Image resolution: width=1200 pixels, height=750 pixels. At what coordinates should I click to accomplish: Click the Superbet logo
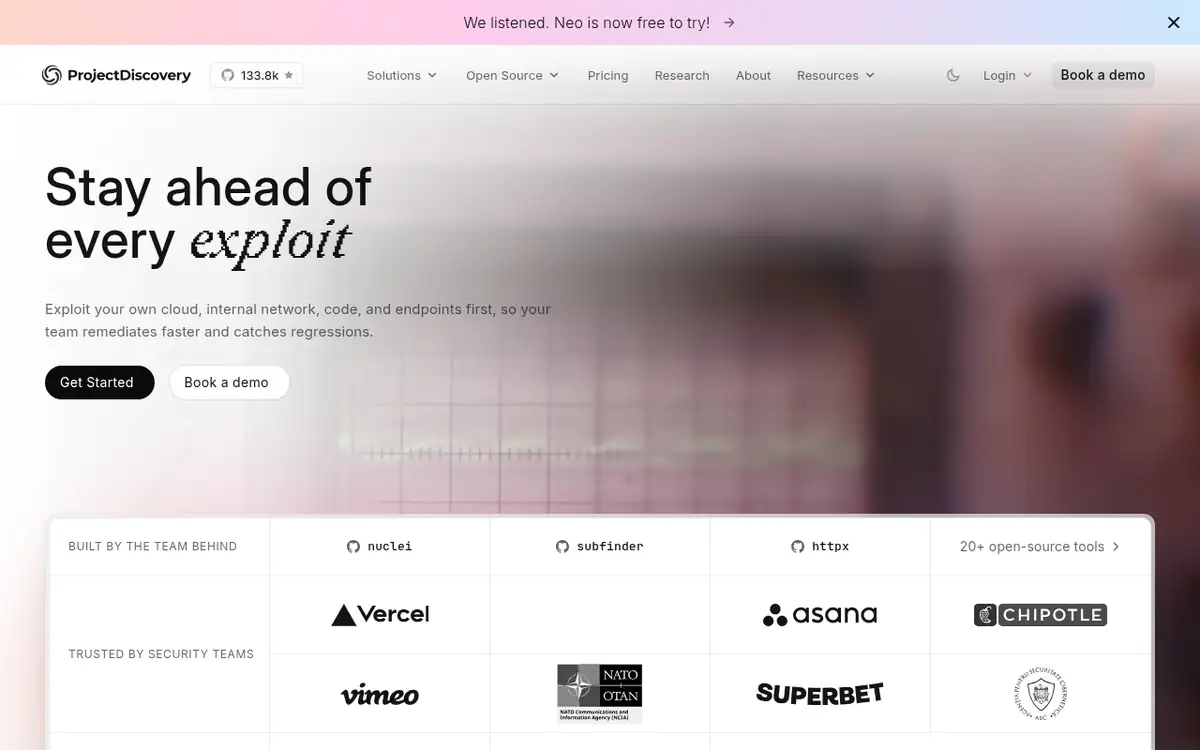pos(820,693)
